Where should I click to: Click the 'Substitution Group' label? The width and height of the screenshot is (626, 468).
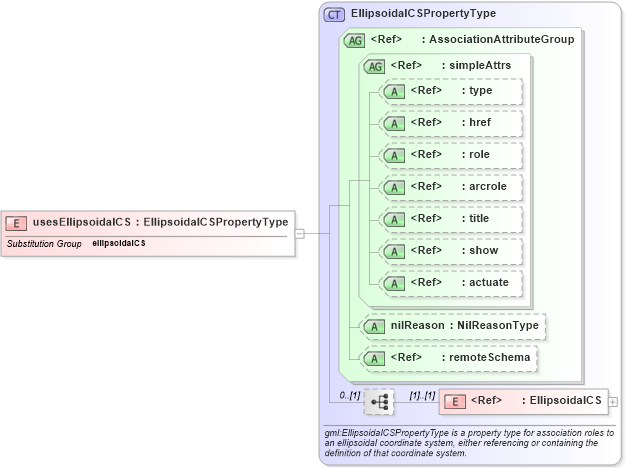point(44,244)
